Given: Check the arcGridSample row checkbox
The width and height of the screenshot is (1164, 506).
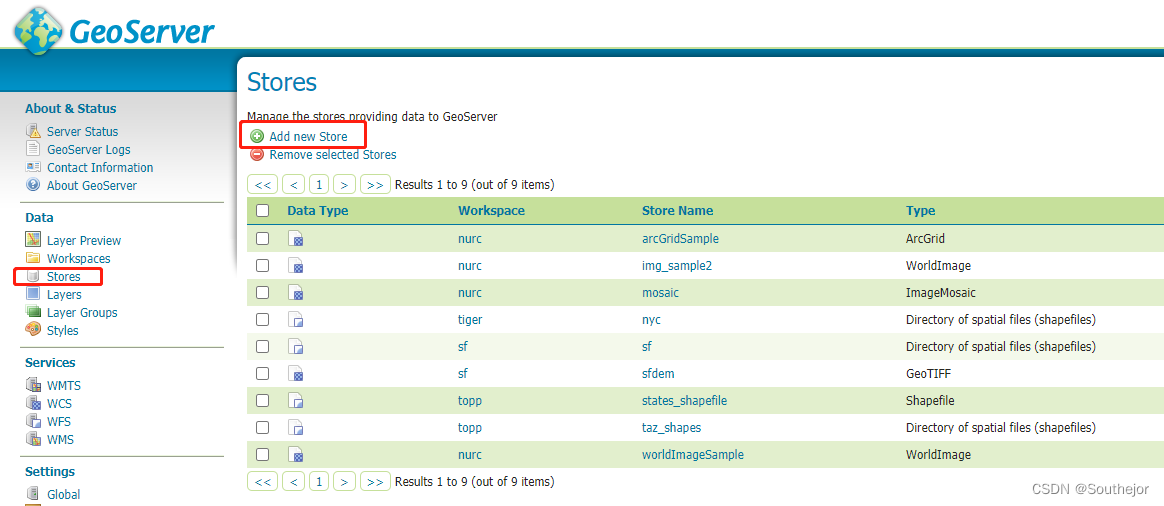Looking at the screenshot, I should (x=262, y=238).
